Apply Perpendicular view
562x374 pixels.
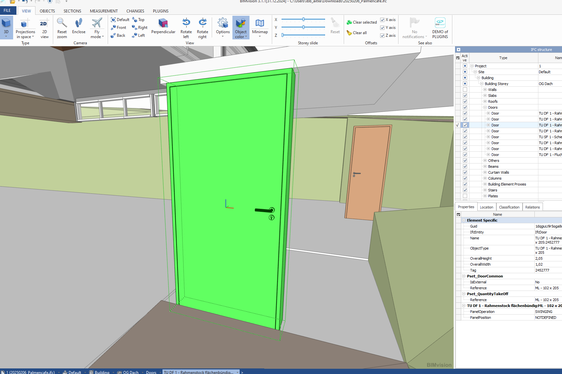[x=163, y=26]
